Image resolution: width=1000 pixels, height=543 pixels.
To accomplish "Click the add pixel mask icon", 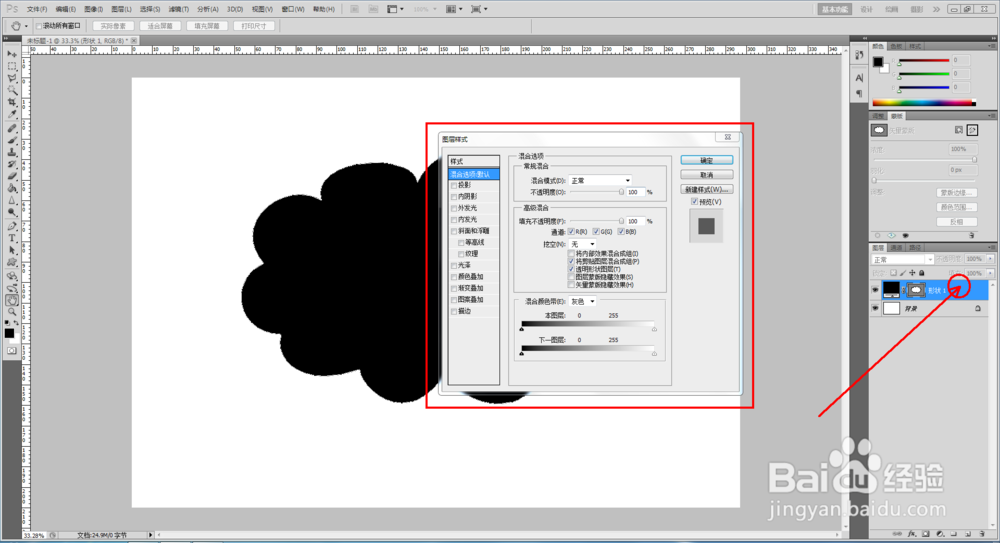I will click(x=959, y=130).
